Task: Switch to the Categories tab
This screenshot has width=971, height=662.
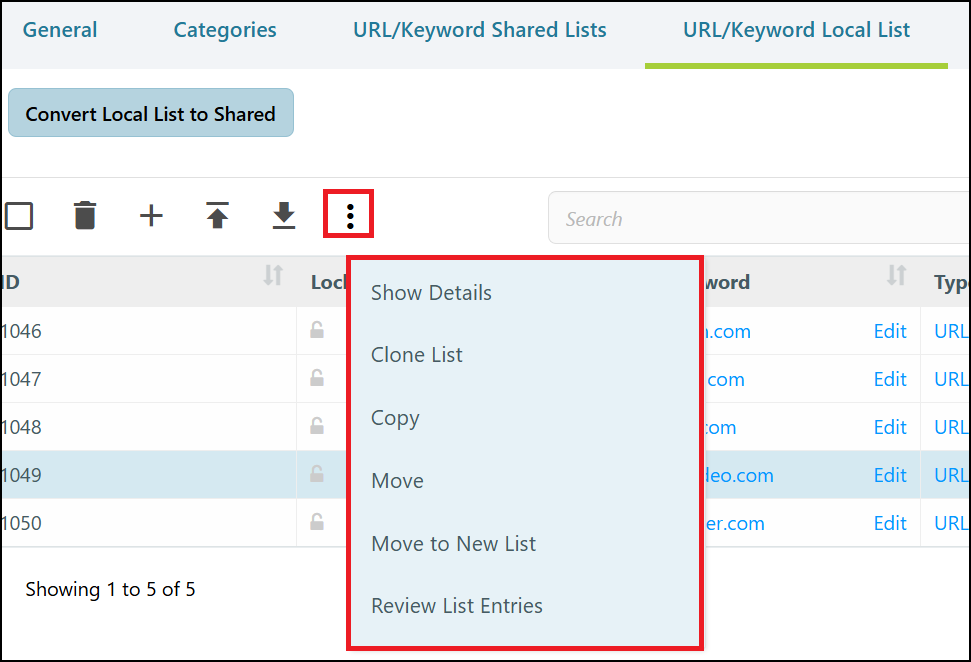Action: point(225,30)
